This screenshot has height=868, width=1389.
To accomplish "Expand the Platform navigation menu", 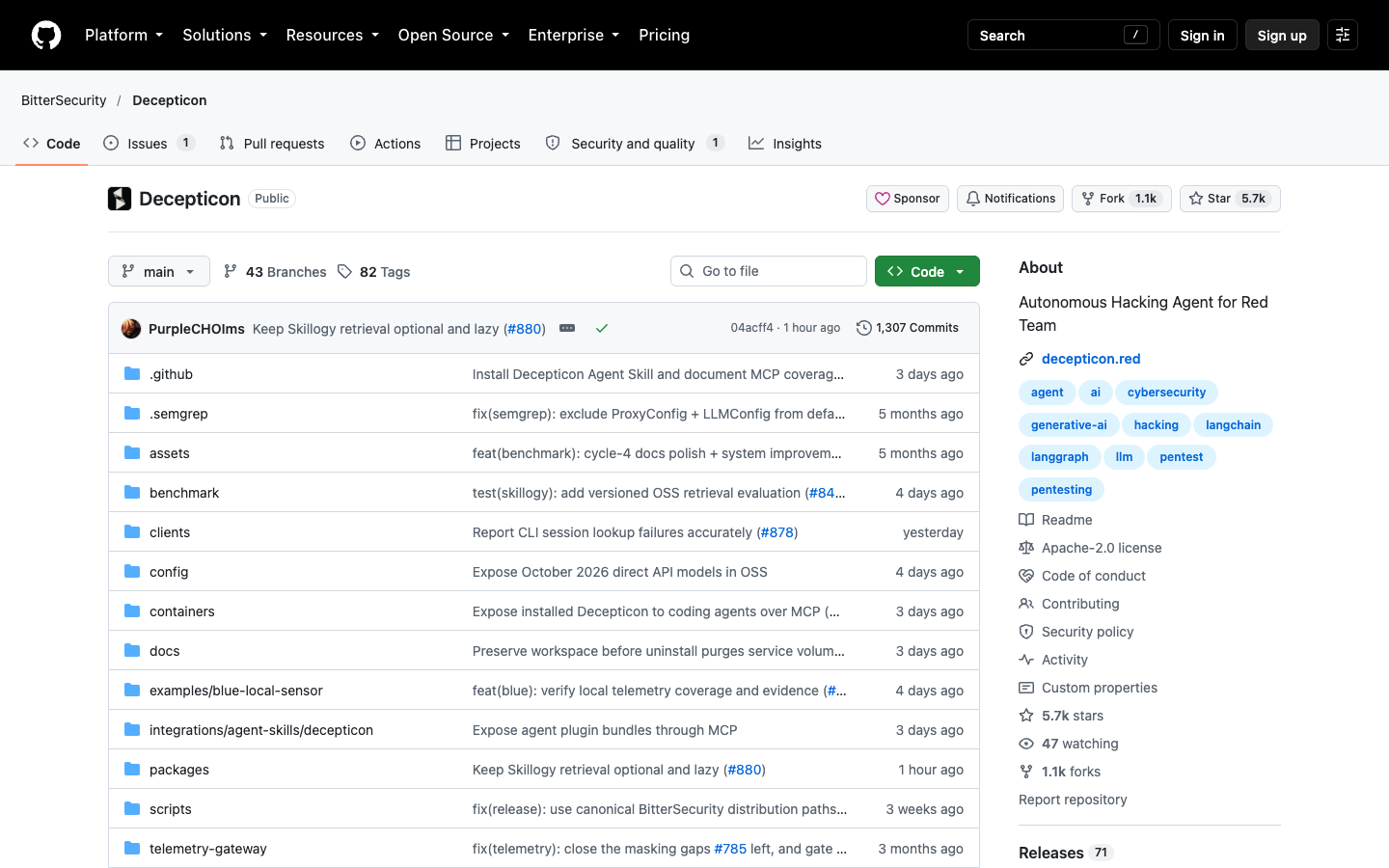I will coord(123,35).
